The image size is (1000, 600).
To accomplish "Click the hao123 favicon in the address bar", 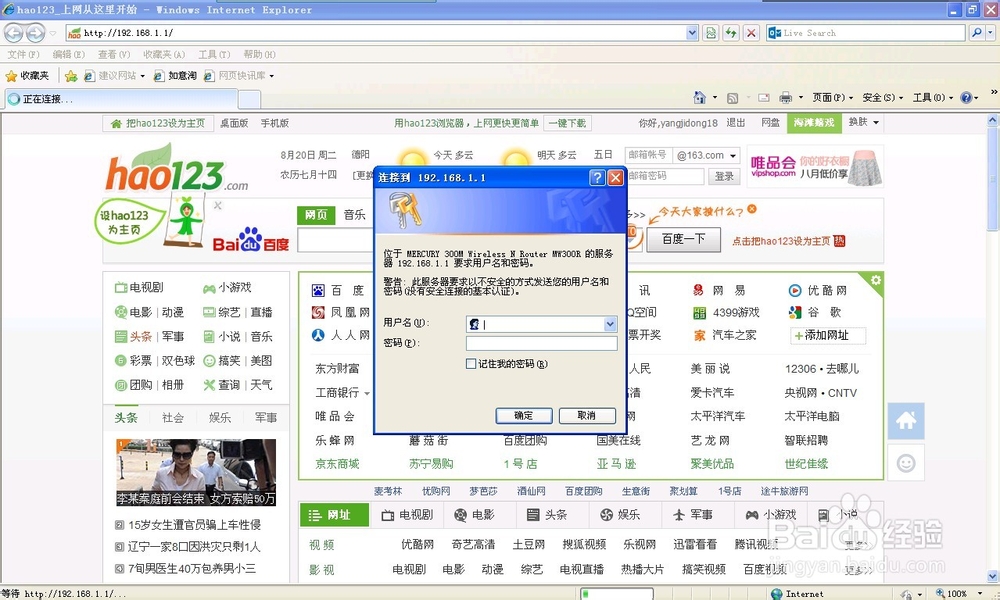I will 74,32.
